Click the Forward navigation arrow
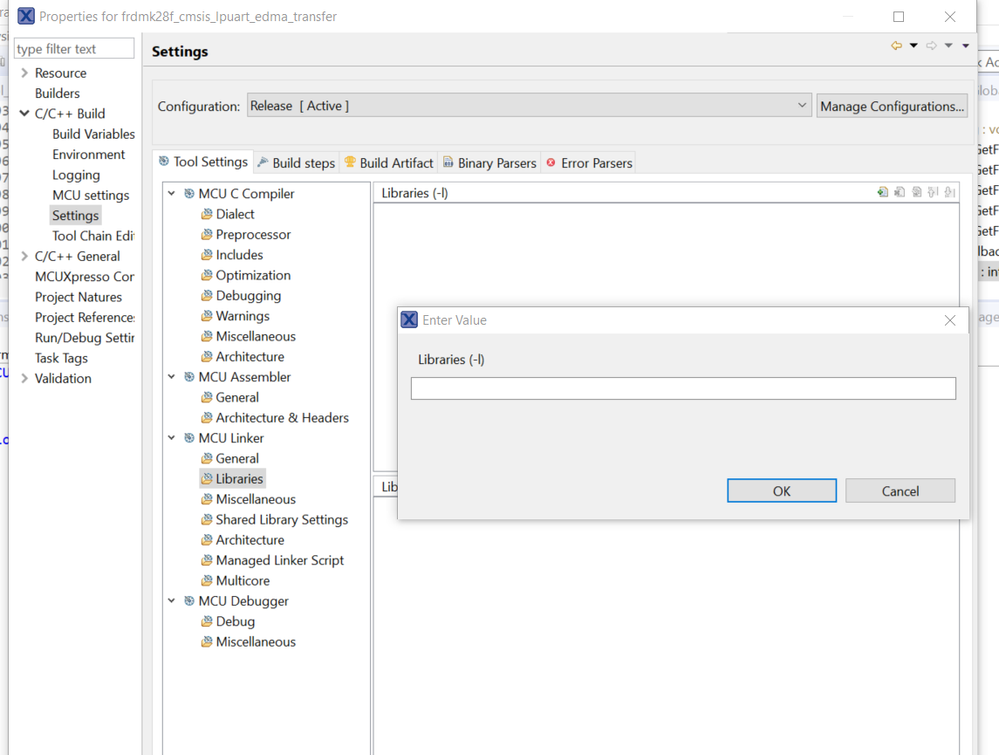 [931, 46]
